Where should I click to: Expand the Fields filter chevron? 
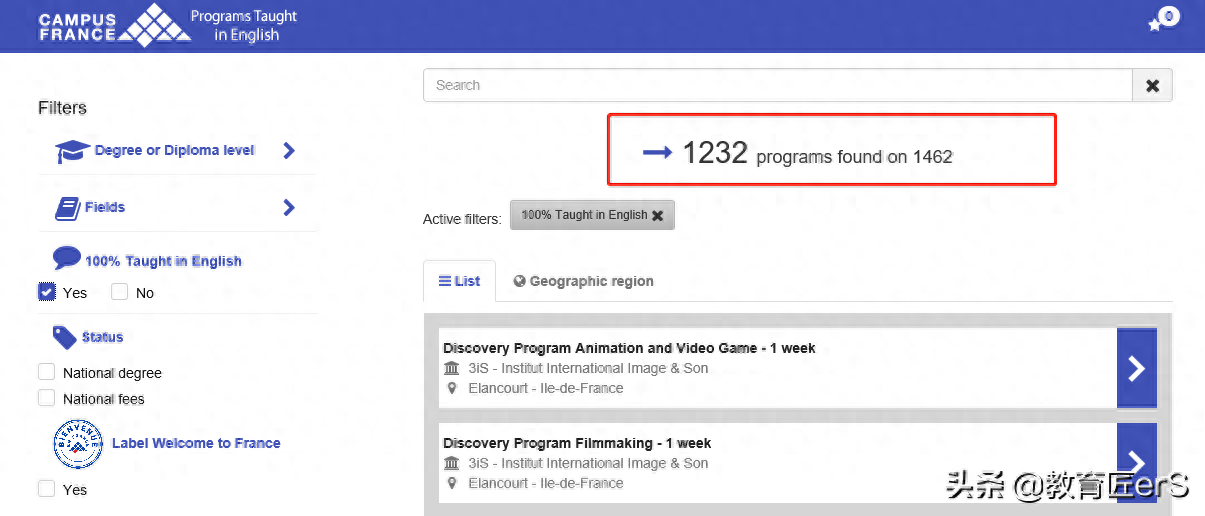tap(289, 208)
